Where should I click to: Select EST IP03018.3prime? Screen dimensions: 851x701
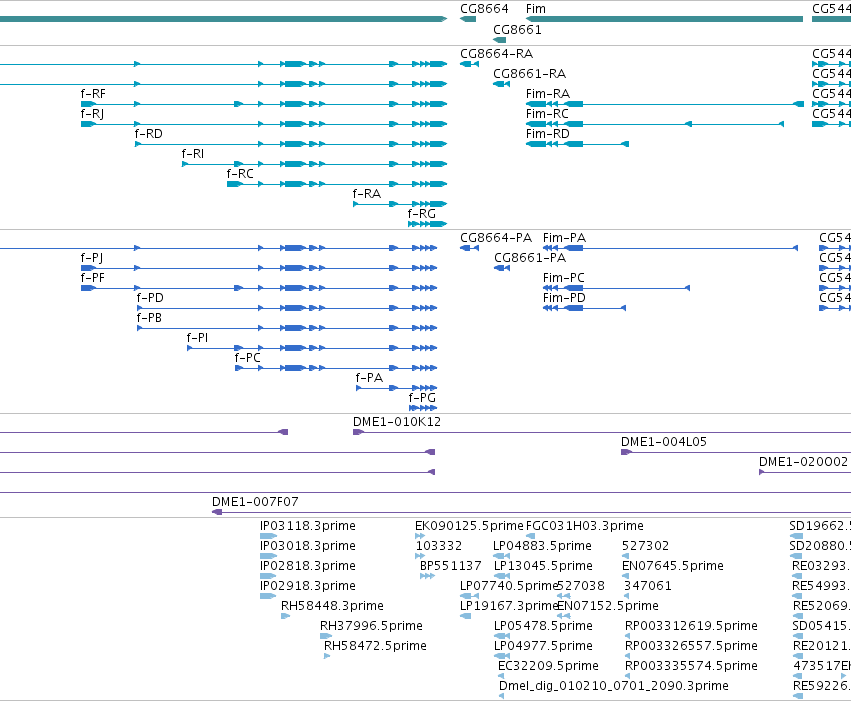[x=269, y=556]
